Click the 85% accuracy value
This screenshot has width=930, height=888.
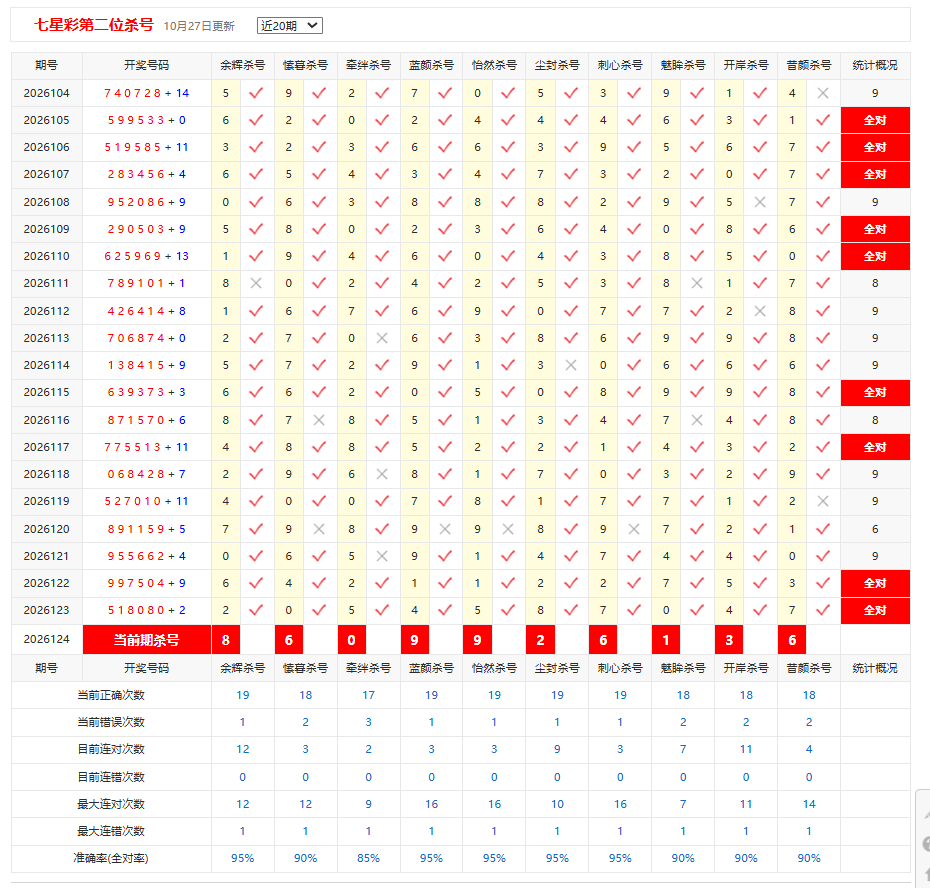368,858
